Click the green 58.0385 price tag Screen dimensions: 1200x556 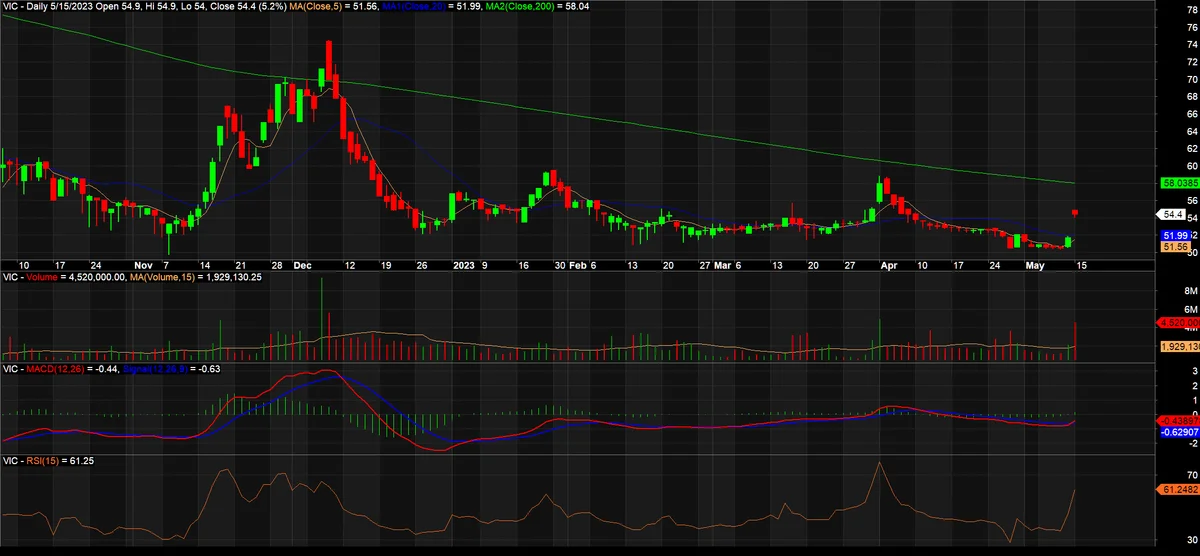point(1178,184)
